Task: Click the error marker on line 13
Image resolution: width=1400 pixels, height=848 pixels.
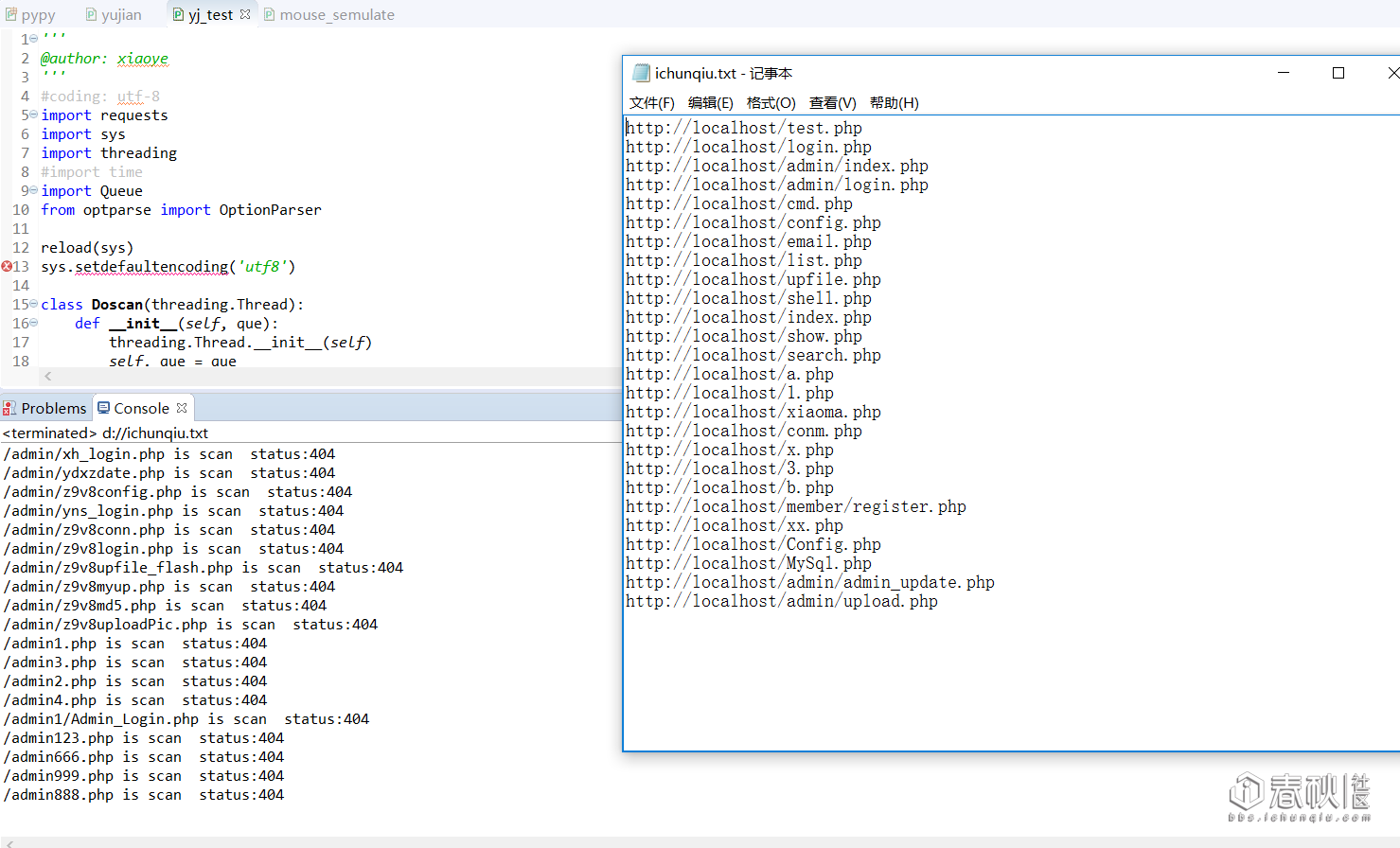Action: 7,266
